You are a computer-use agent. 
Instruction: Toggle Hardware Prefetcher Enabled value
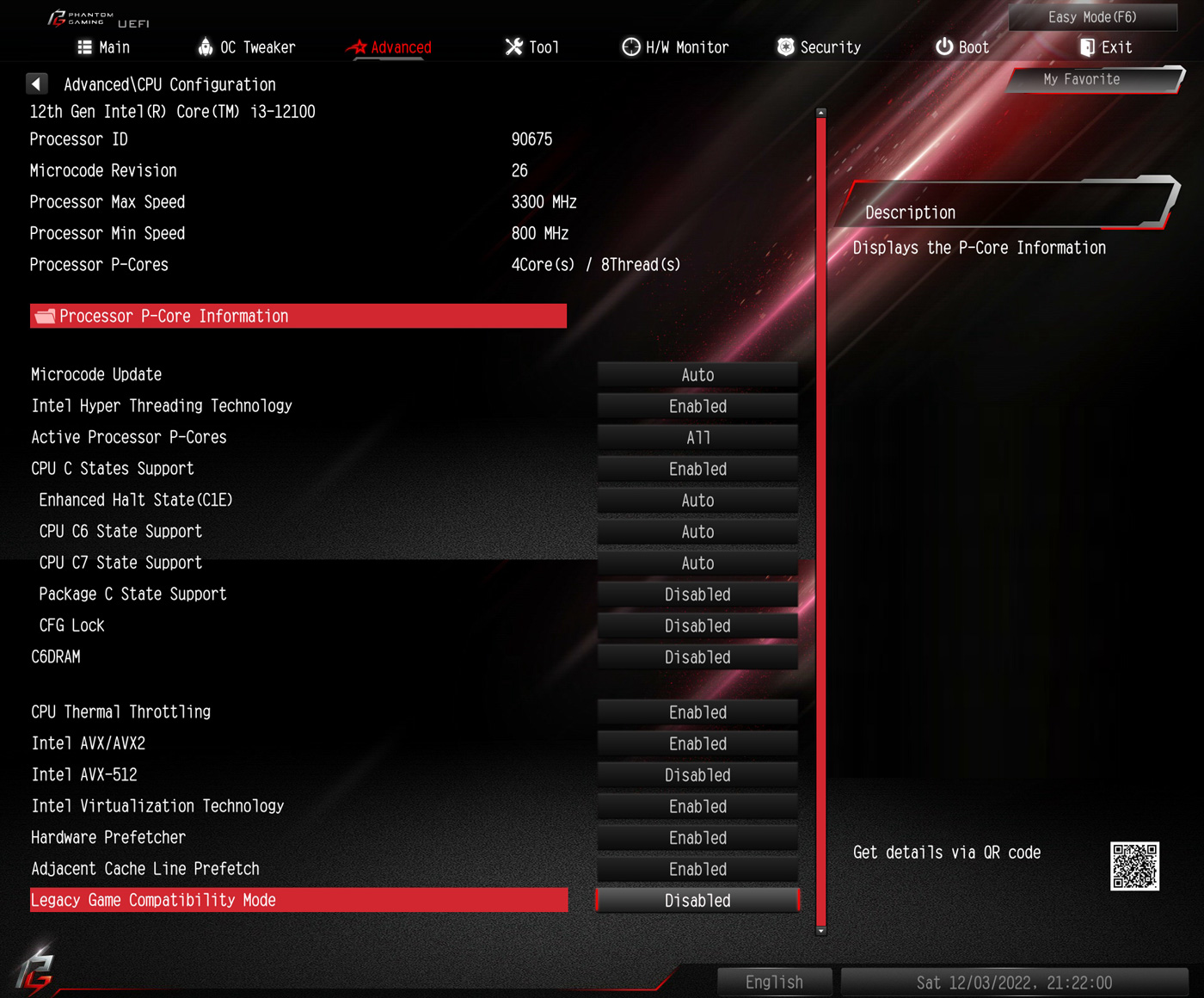click(697, 838)
